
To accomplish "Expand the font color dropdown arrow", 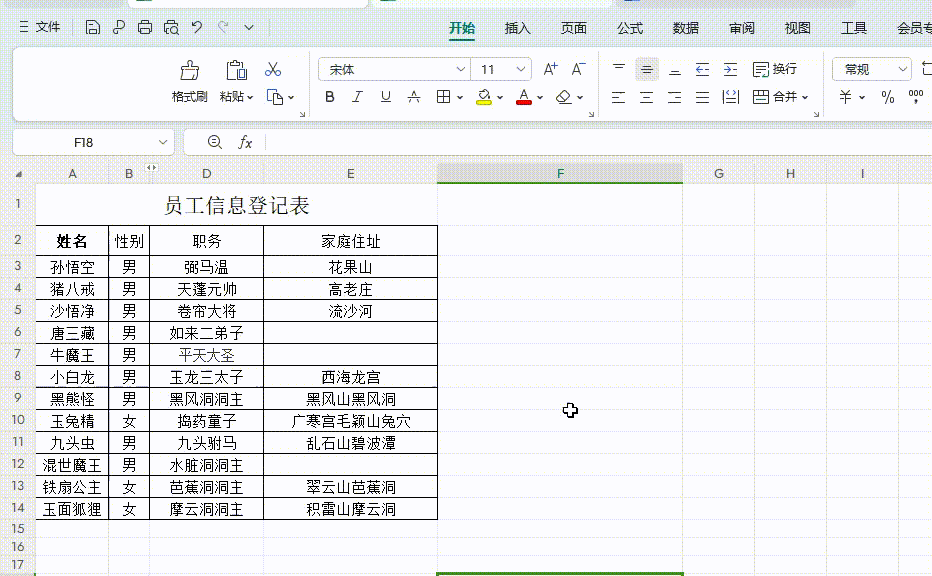I will point(540,97).
